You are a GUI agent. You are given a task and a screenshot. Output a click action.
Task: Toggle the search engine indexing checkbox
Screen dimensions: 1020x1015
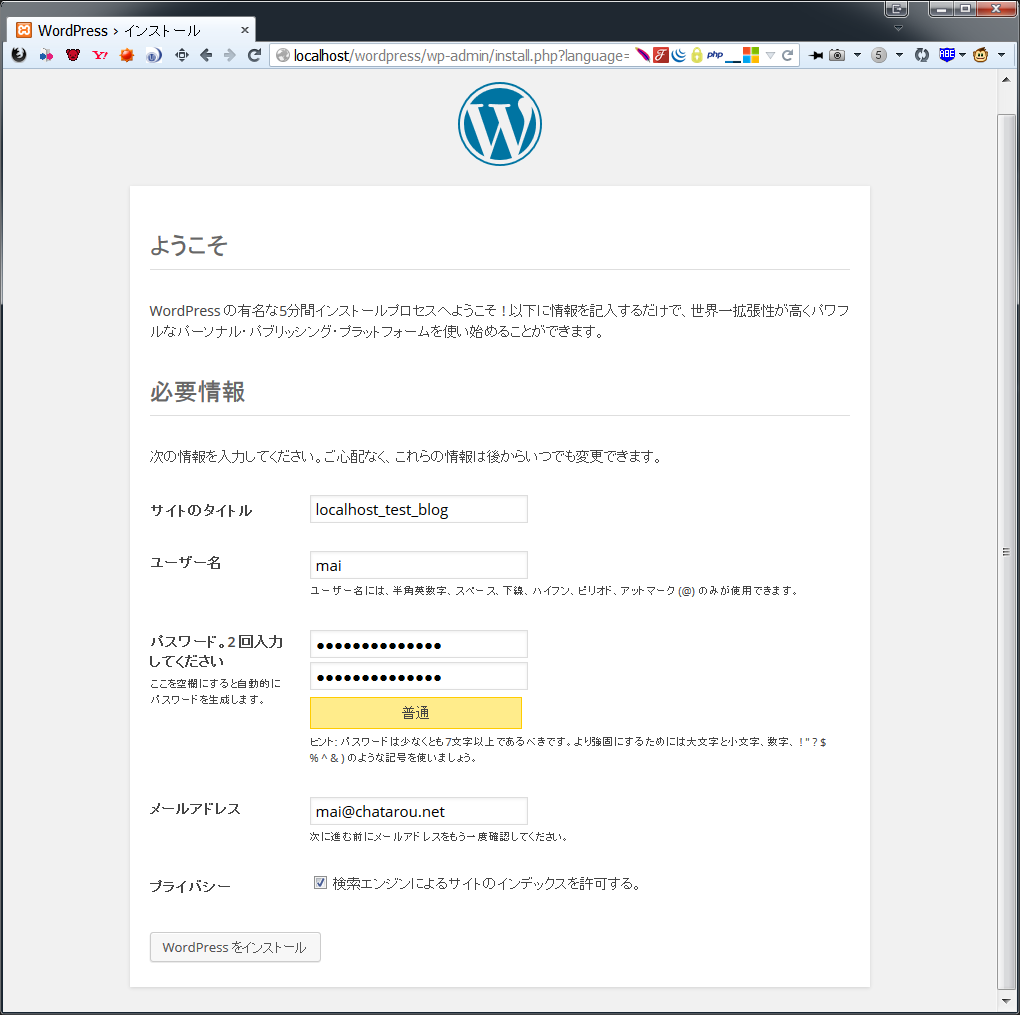point(320,882)
